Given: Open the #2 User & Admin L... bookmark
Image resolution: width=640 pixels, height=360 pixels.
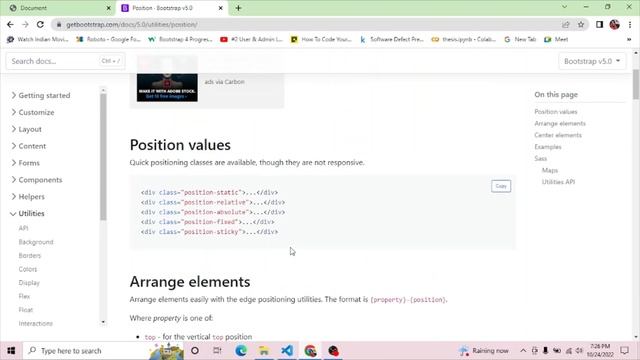Looking at the screenshot, I should pos(252,39).
